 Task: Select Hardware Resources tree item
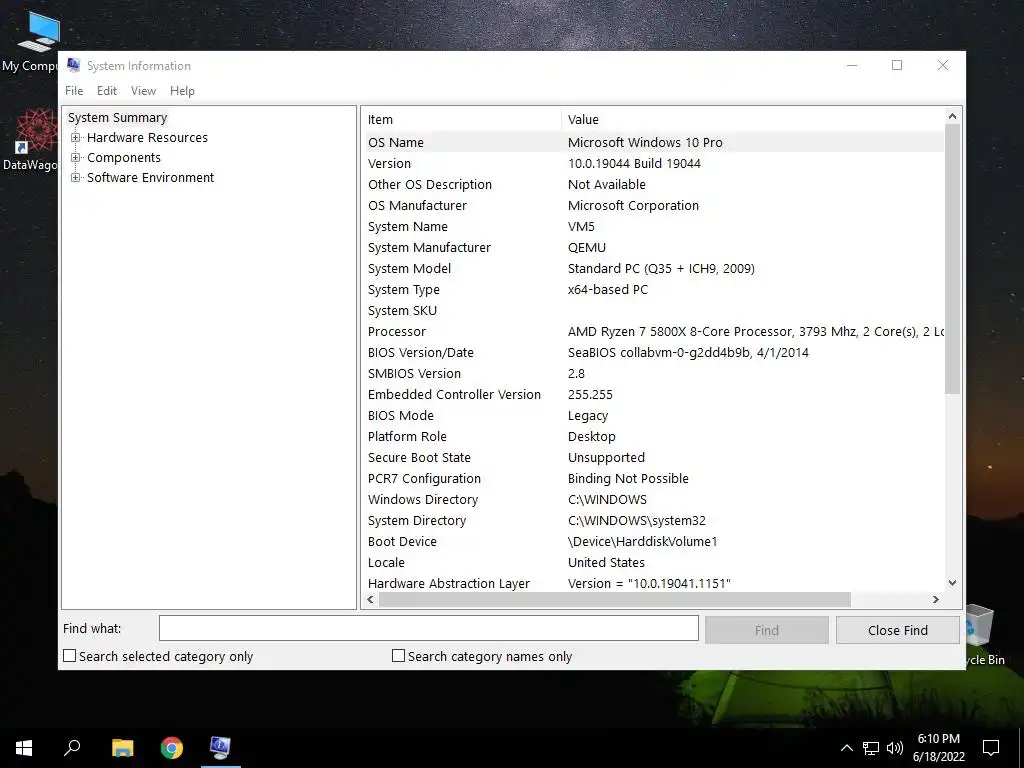click(147, 138)
